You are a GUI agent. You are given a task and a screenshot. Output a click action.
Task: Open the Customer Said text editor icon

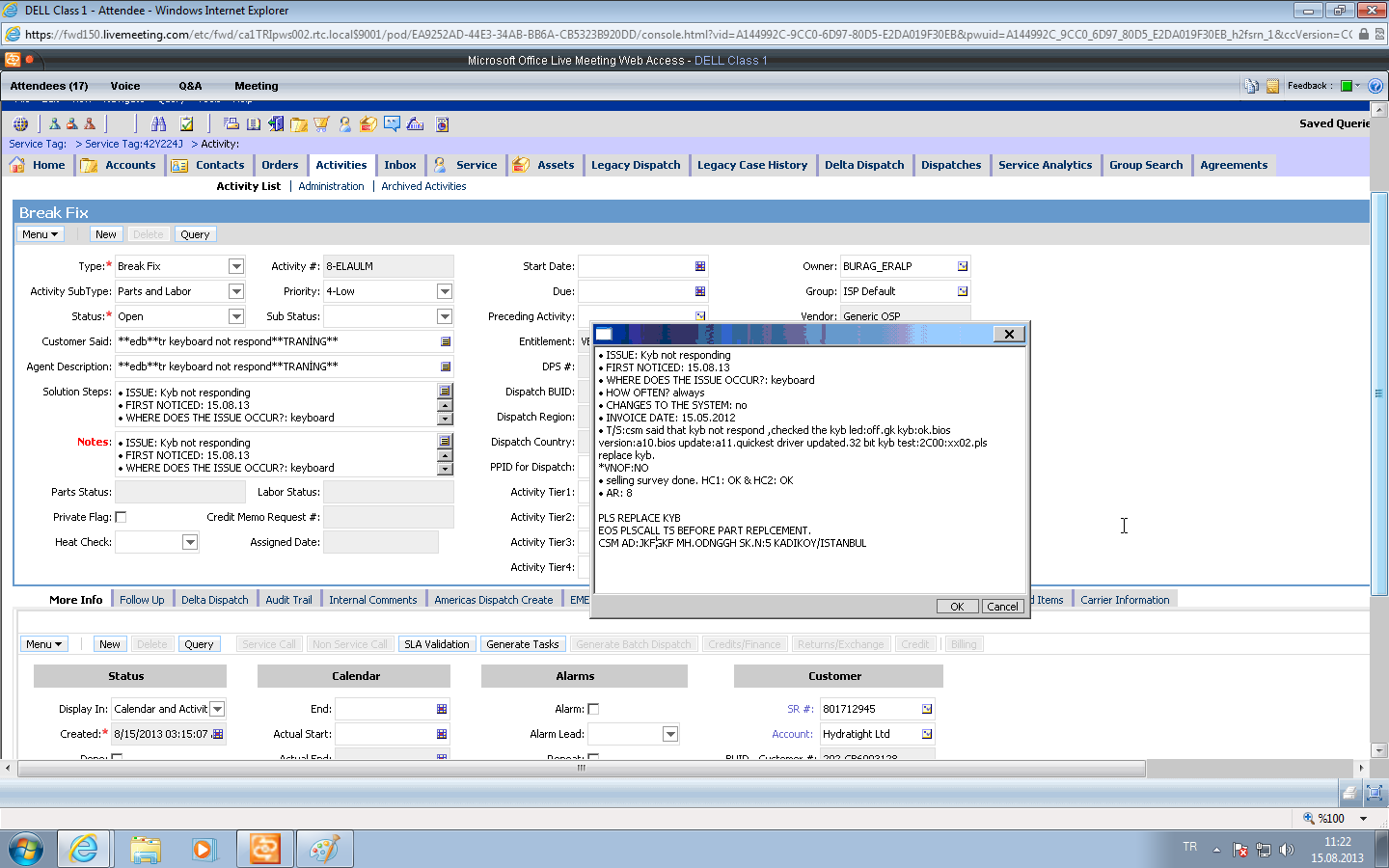446,341
